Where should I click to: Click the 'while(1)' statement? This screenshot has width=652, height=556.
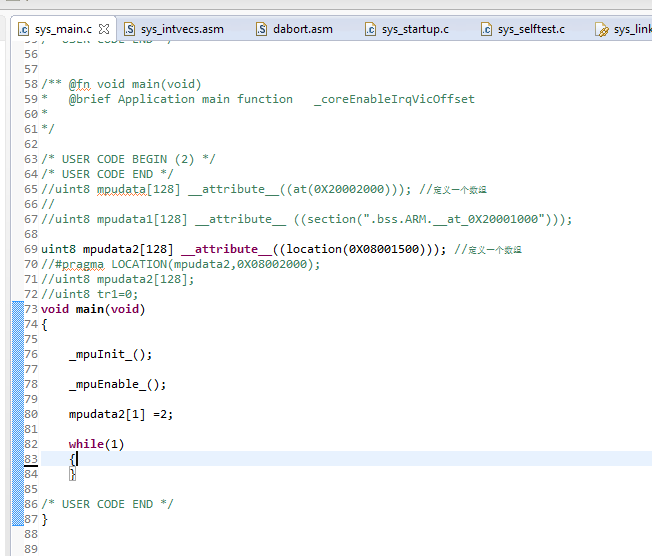(96, 444)
